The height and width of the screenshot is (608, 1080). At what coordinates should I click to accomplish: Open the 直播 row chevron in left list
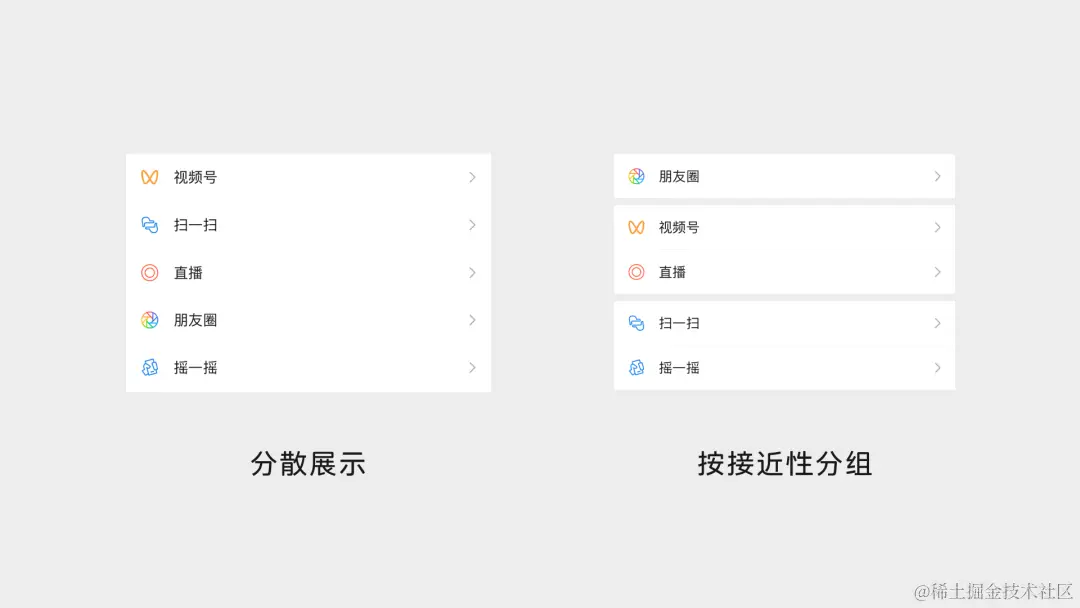coord(472,273)
